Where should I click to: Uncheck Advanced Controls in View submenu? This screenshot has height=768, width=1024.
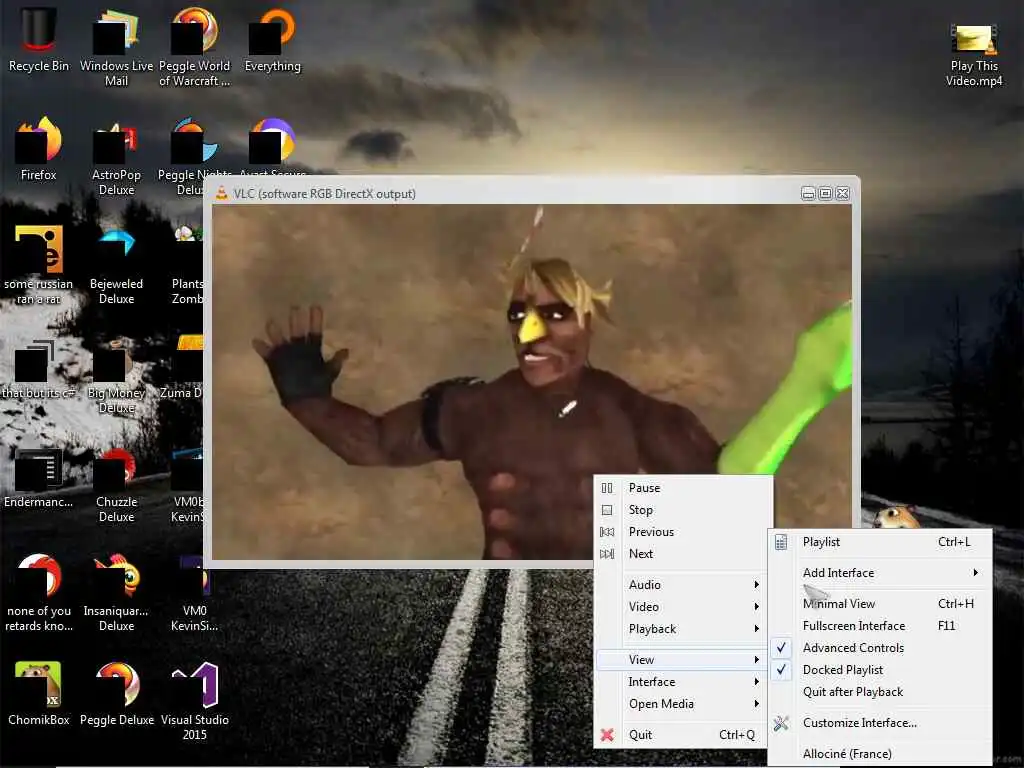click(881, 648)
